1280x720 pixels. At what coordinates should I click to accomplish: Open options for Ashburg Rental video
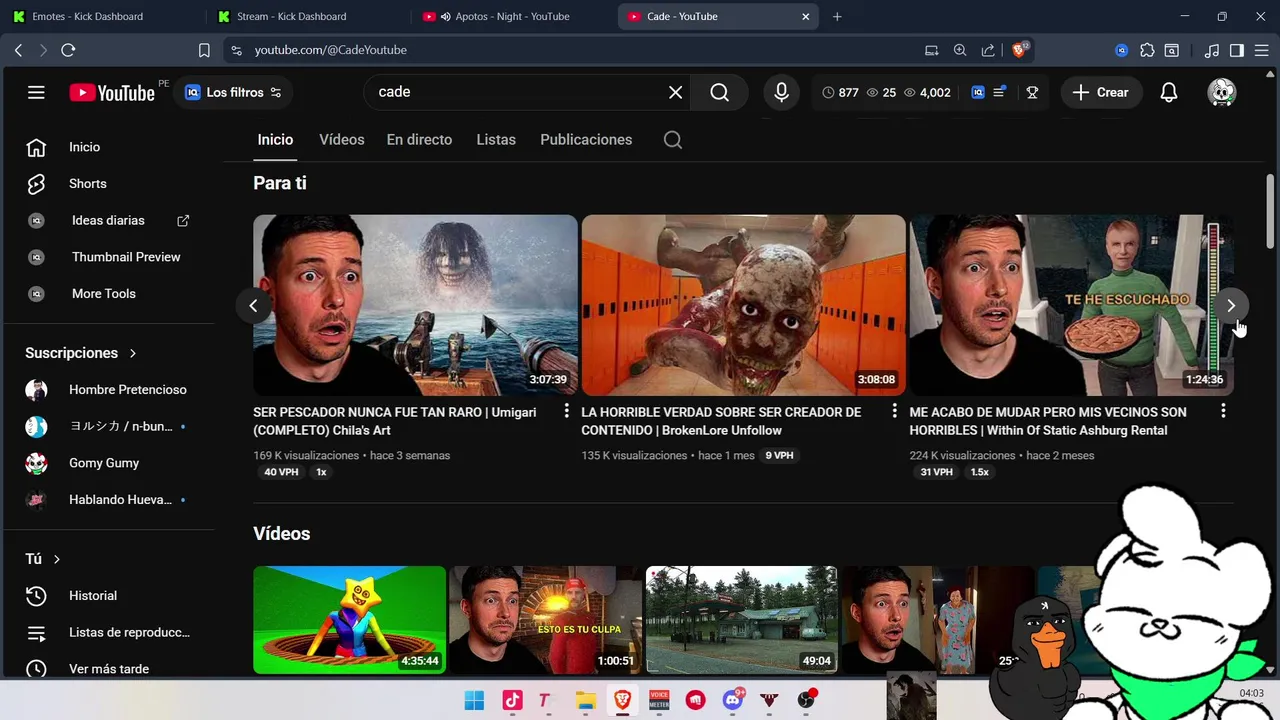click(1223, 411)
